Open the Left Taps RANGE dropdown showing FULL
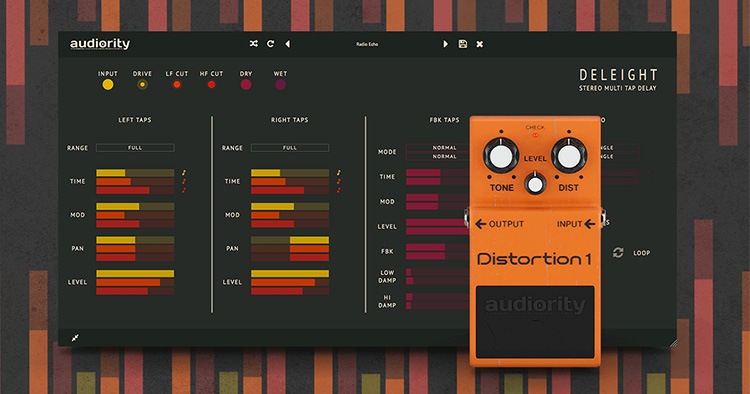Viewport: 750px width, 394px height. pyautogui.click(x=135, y=148)
